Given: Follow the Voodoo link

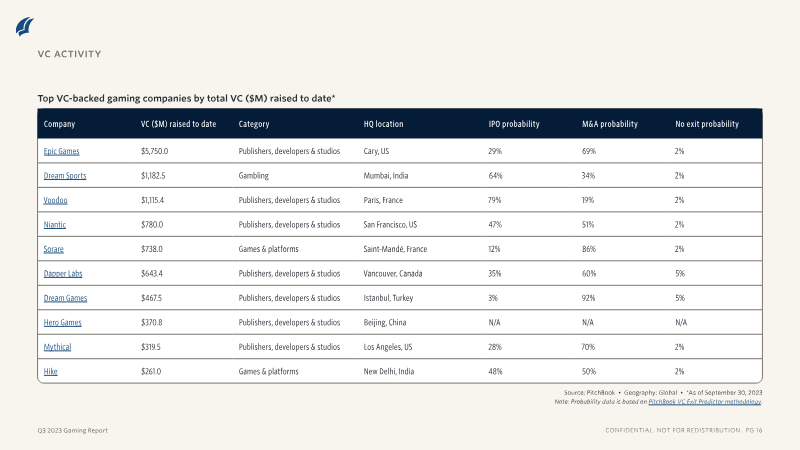Looking at the screenshot, I should coord(55,200).
